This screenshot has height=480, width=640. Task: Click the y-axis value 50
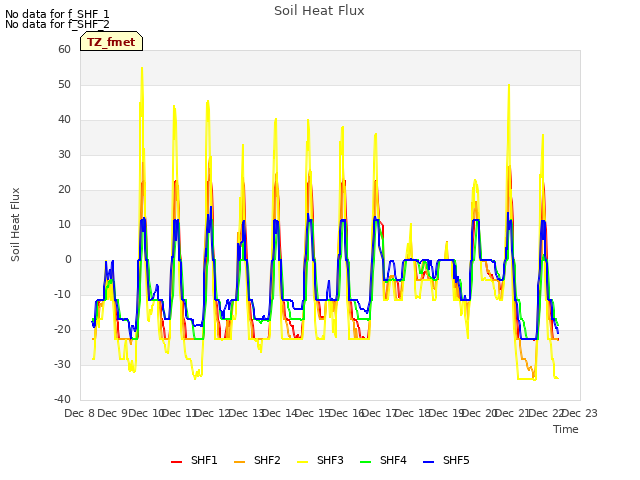64,84
